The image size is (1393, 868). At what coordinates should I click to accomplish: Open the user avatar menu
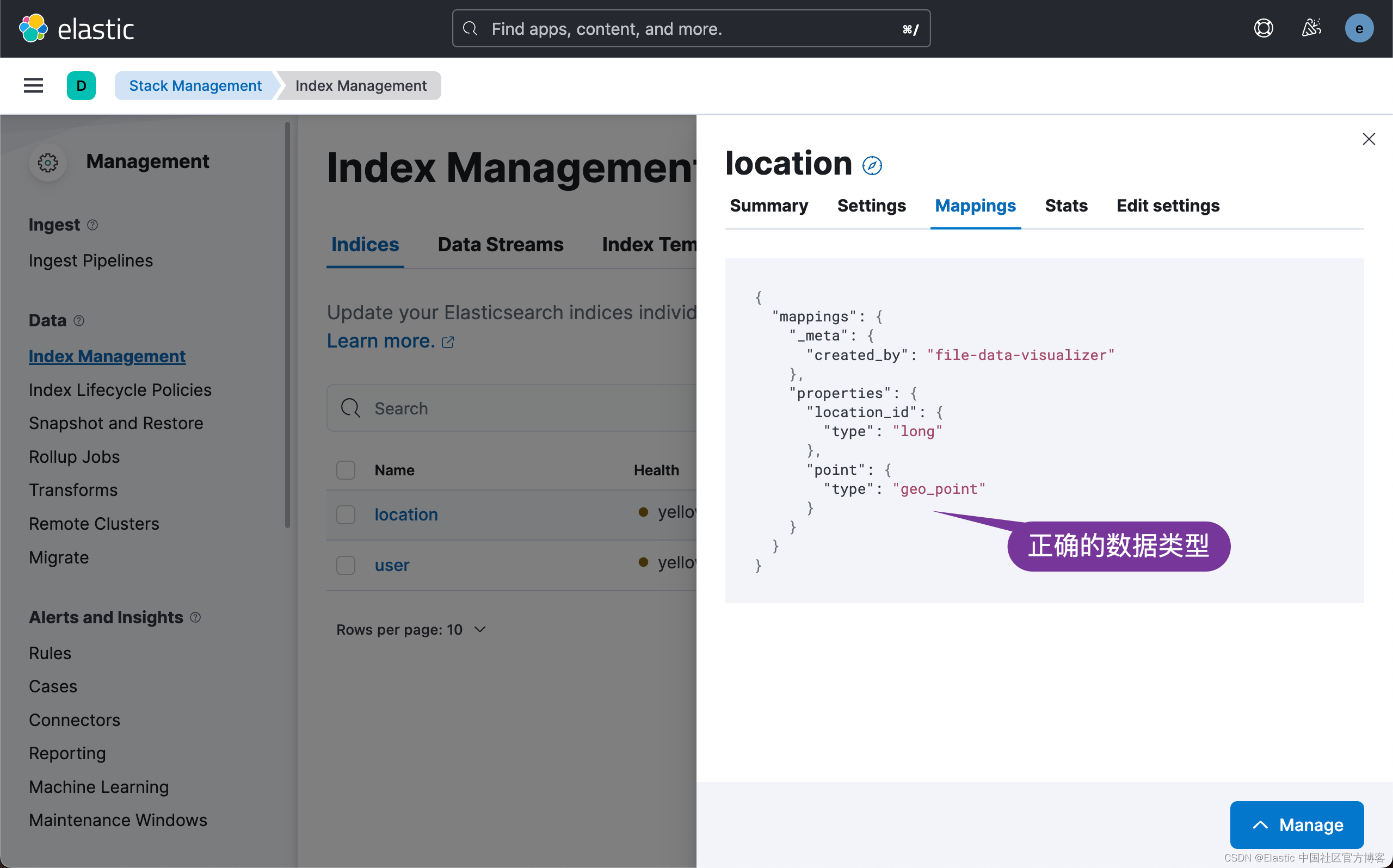1359,28
